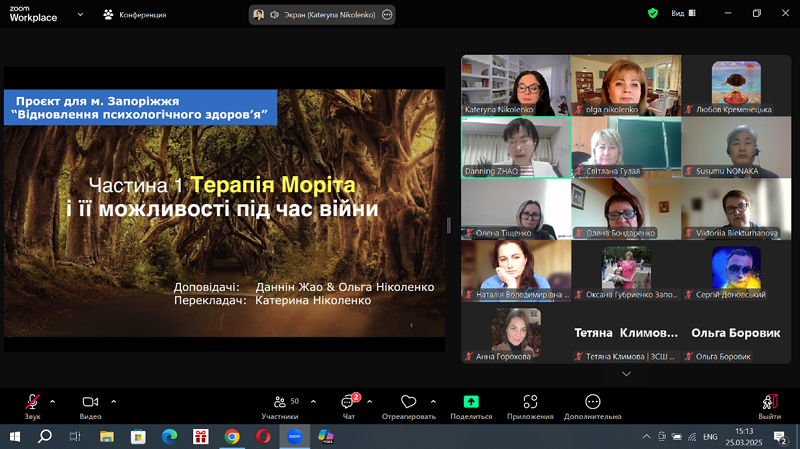This screenshot has height=449, width=800.
Task: Click the Выйти leave meeting button
Action: point(769,403)
